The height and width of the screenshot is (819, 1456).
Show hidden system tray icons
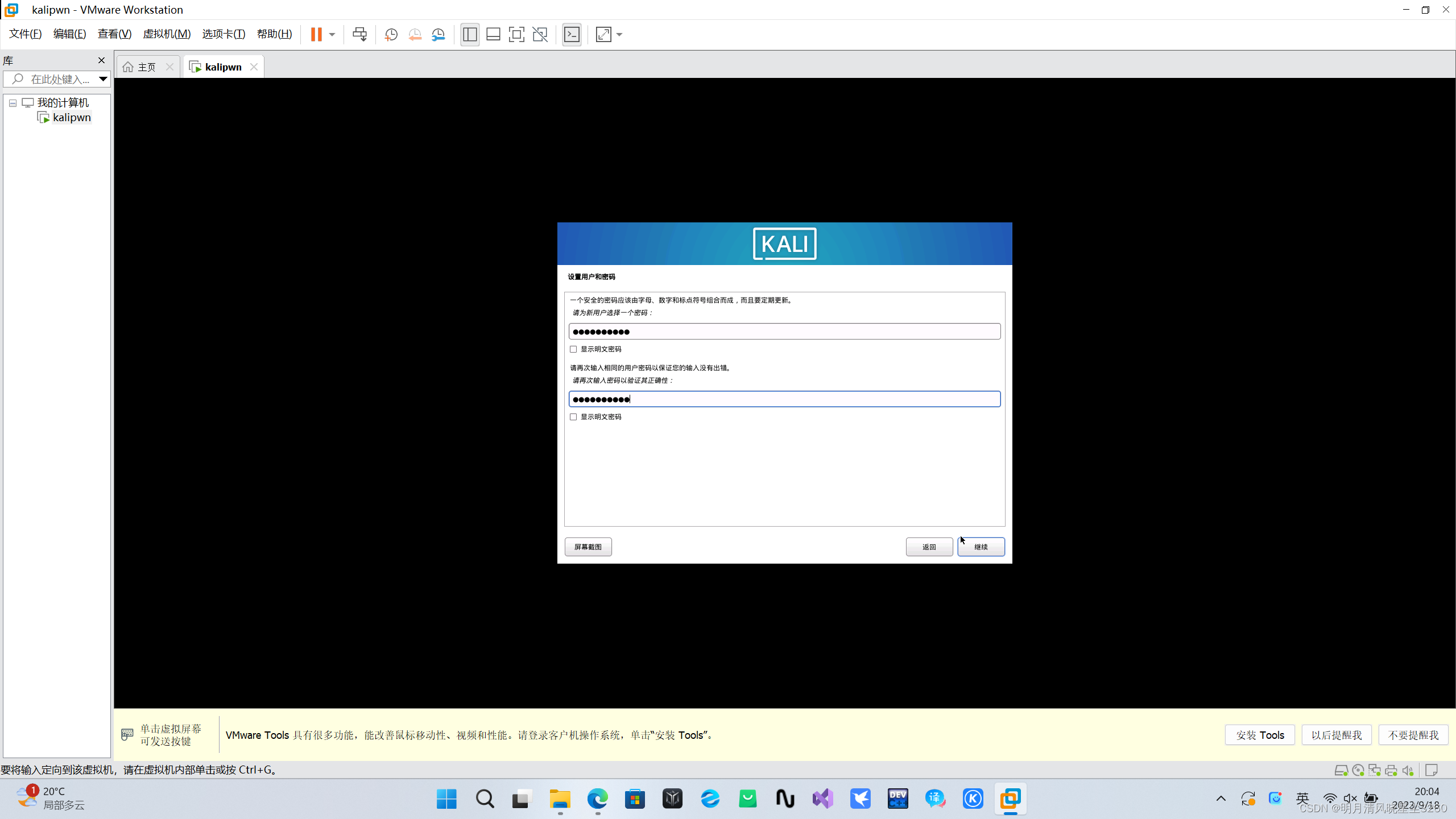click(1221, 799)
